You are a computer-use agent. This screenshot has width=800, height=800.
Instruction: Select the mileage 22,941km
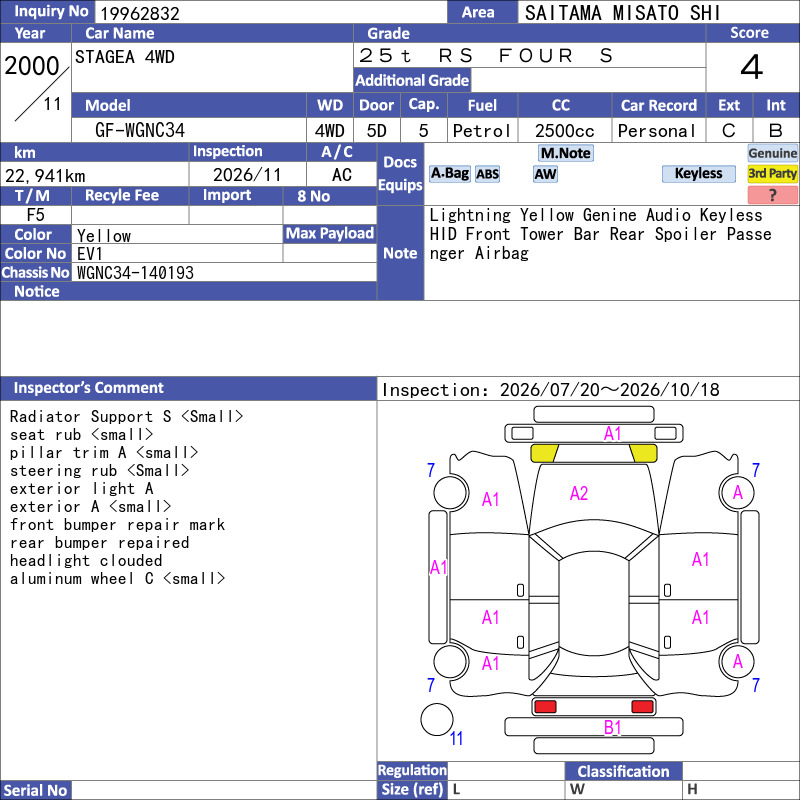pyautogui.click(x=45, y=176)
